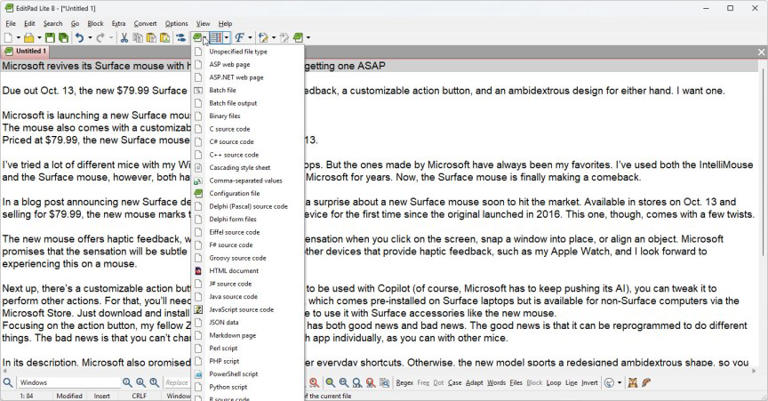Choose Markdown page from file type list
The image size is (768, 401).
tap(247, 335)
